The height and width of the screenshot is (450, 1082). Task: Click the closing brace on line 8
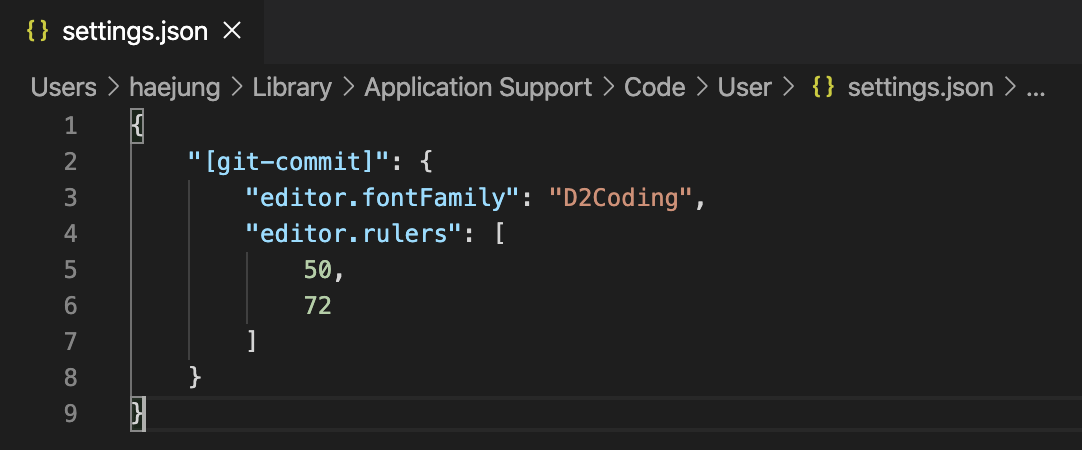[195, 378]
